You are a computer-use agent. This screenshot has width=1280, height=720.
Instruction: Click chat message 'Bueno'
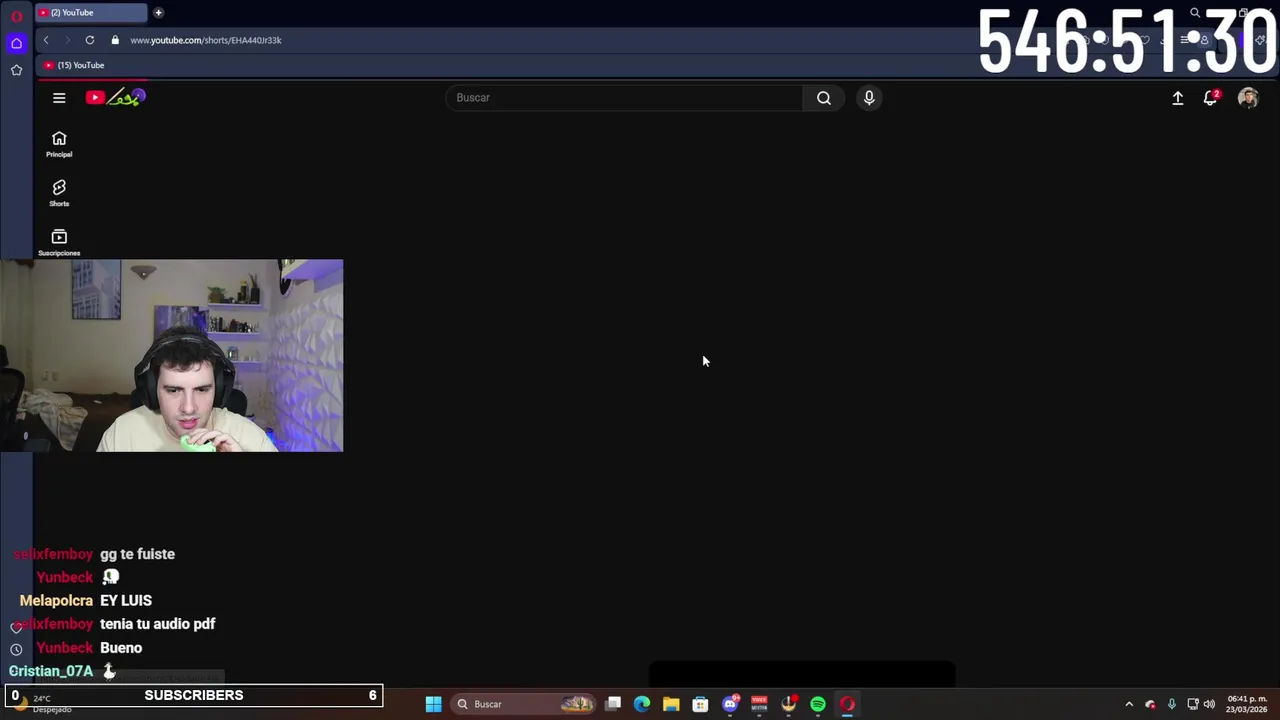tap(121, 648)
